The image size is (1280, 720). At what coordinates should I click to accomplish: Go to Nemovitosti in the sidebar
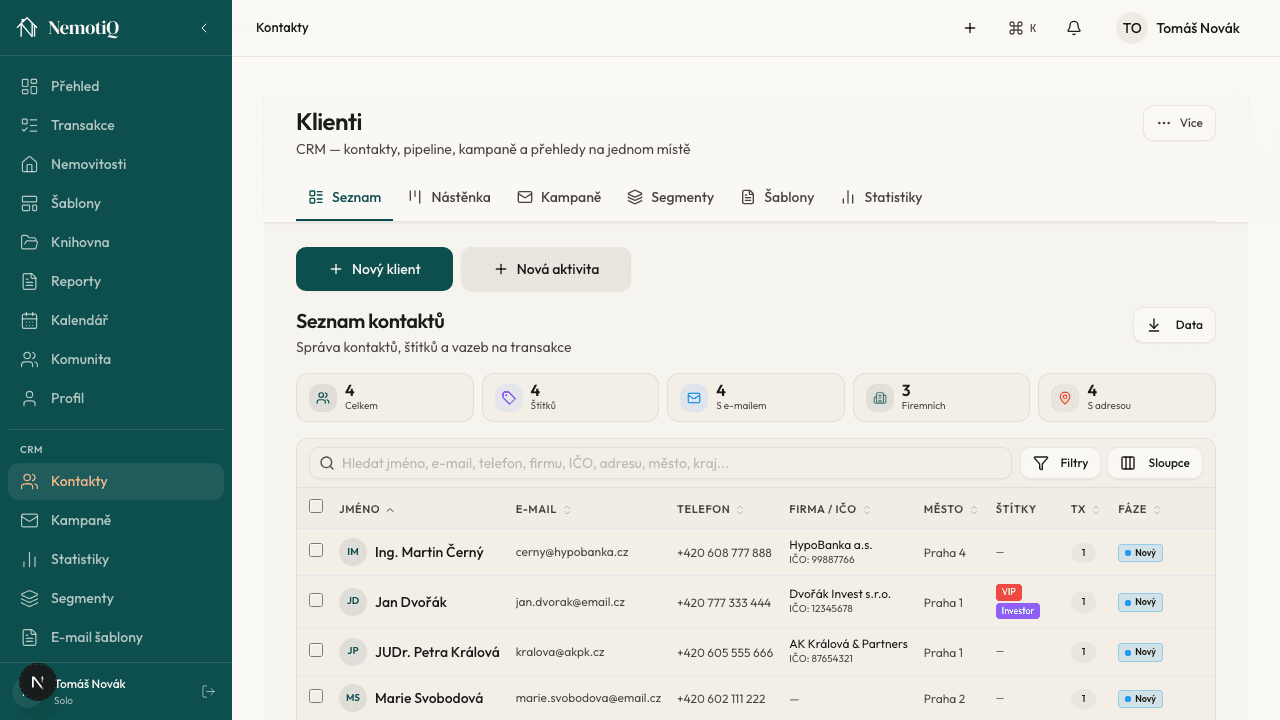116,164
